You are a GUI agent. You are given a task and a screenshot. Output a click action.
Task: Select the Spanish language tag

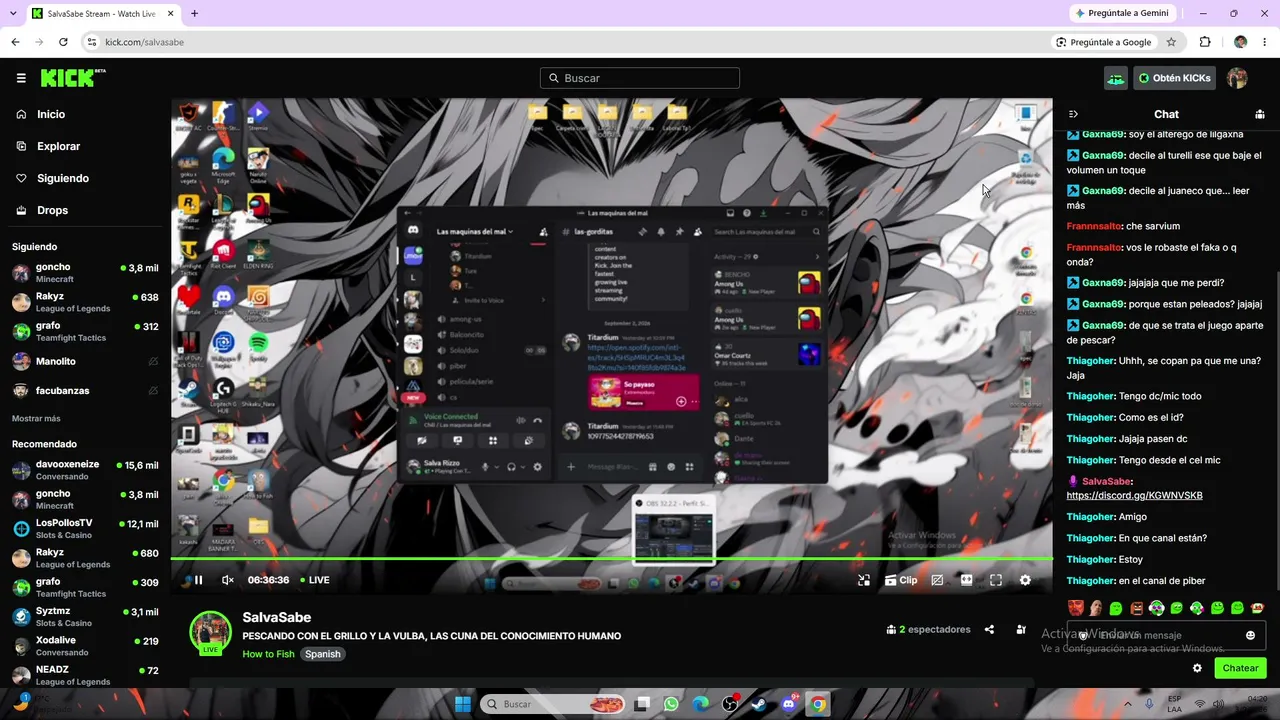[x=322, y=654]
